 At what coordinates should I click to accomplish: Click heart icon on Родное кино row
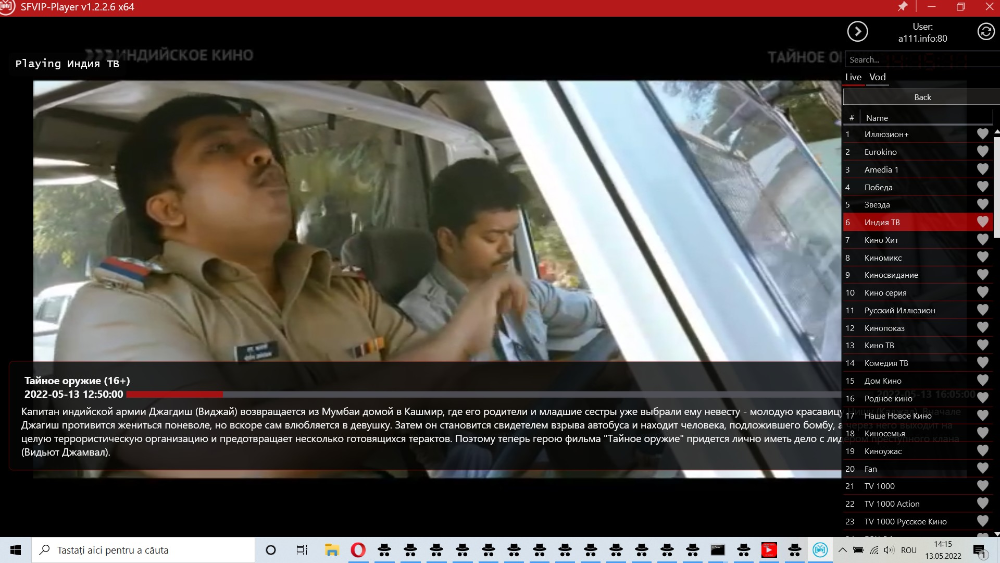point(982,398)
